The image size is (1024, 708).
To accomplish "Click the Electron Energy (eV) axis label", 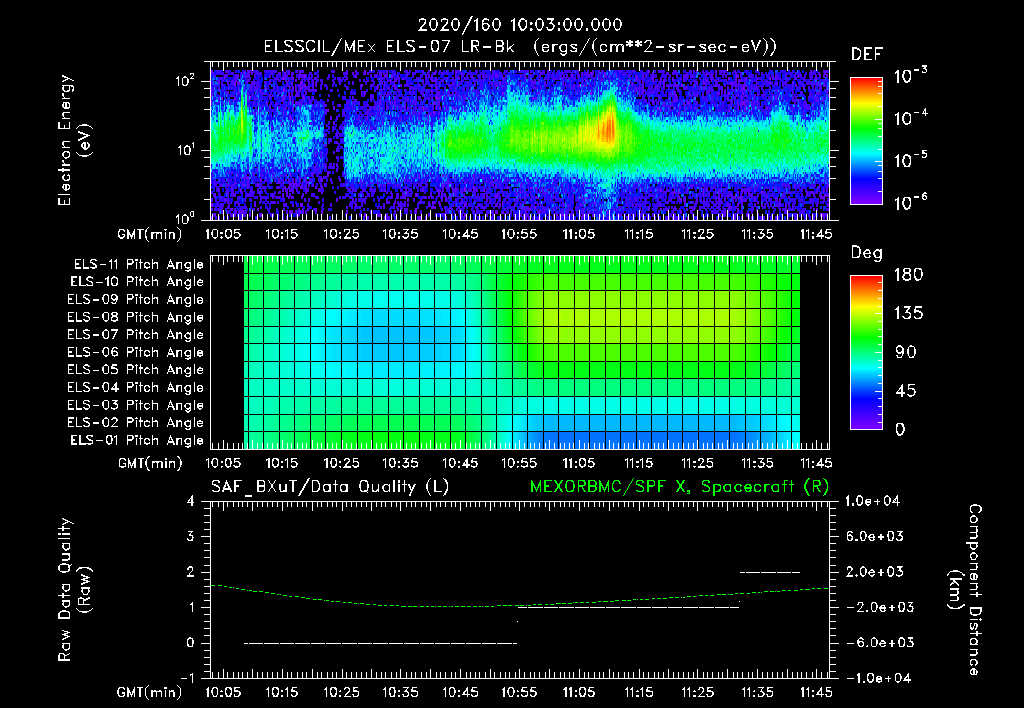I will click(74, 140).
